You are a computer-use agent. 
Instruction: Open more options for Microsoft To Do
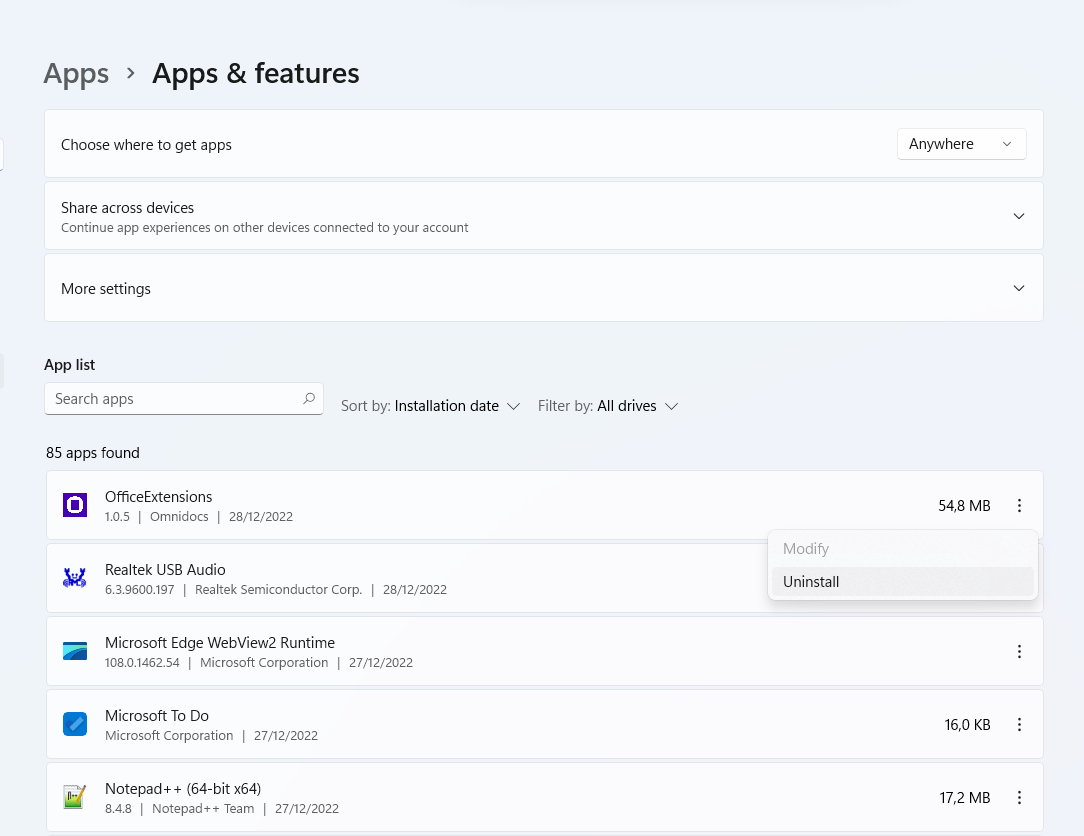1019,725
